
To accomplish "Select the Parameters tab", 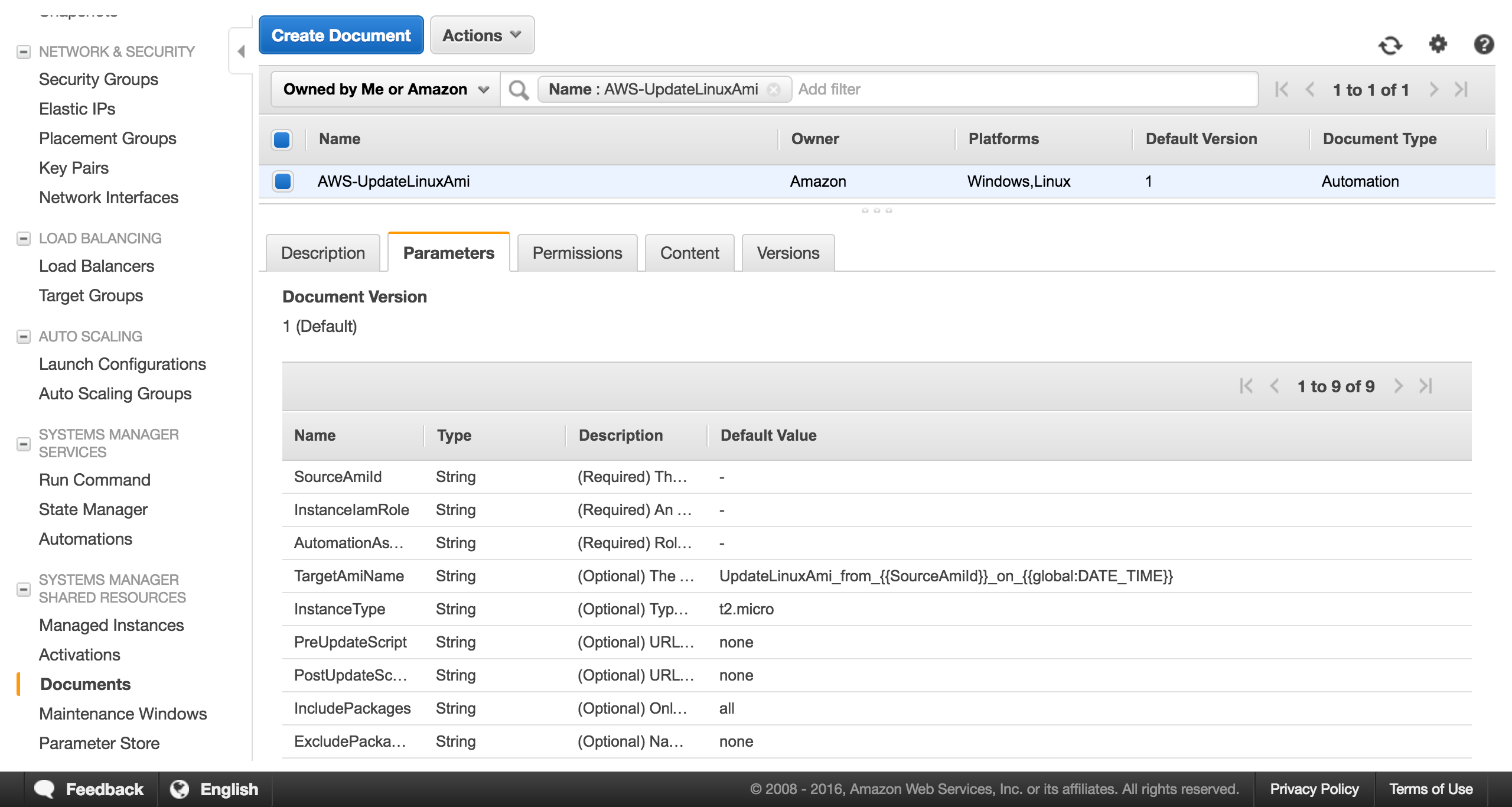I will click(449, 253).
